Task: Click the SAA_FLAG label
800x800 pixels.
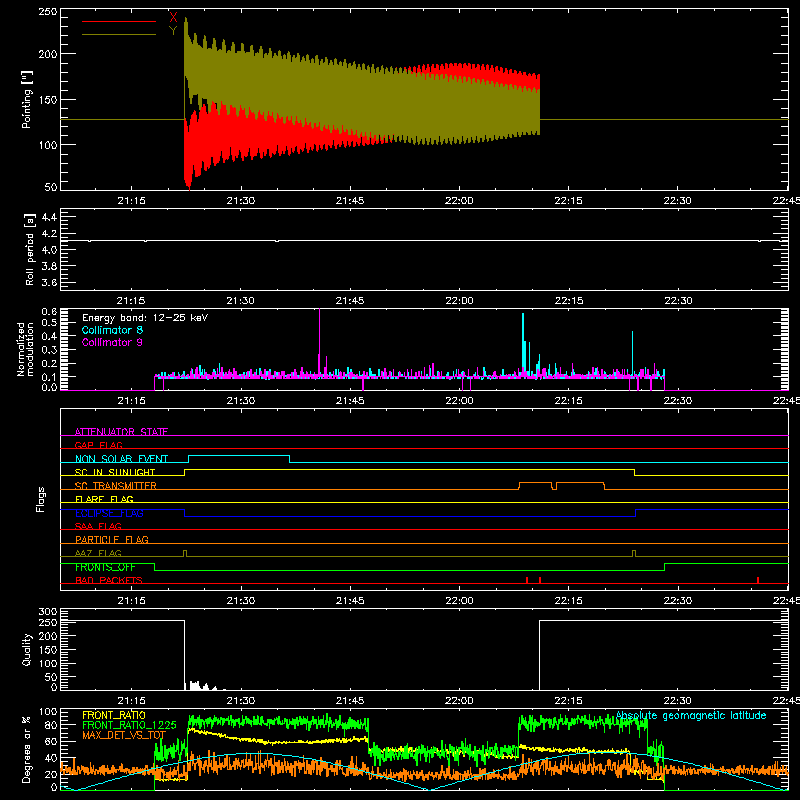Action: pyautogui.click(x=98, y=526)
